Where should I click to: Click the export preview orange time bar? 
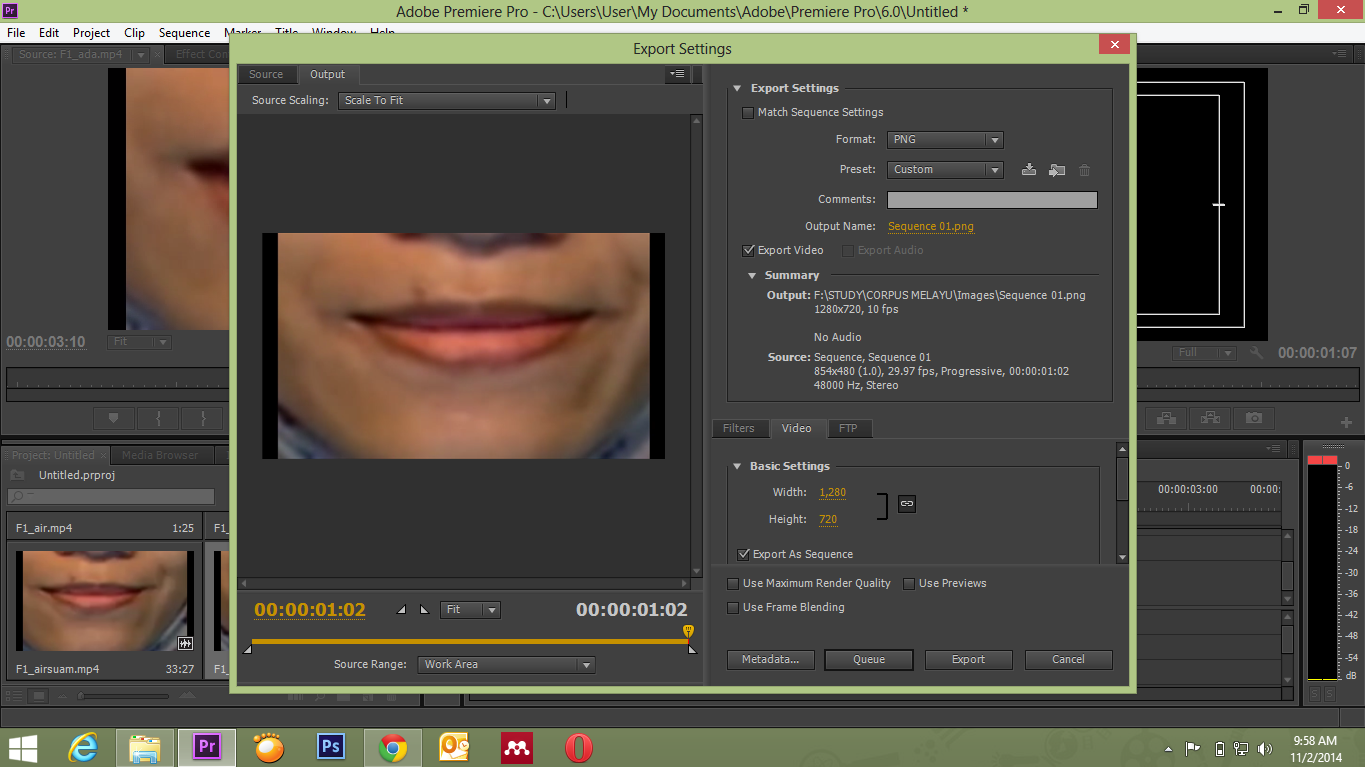(469, 641)
